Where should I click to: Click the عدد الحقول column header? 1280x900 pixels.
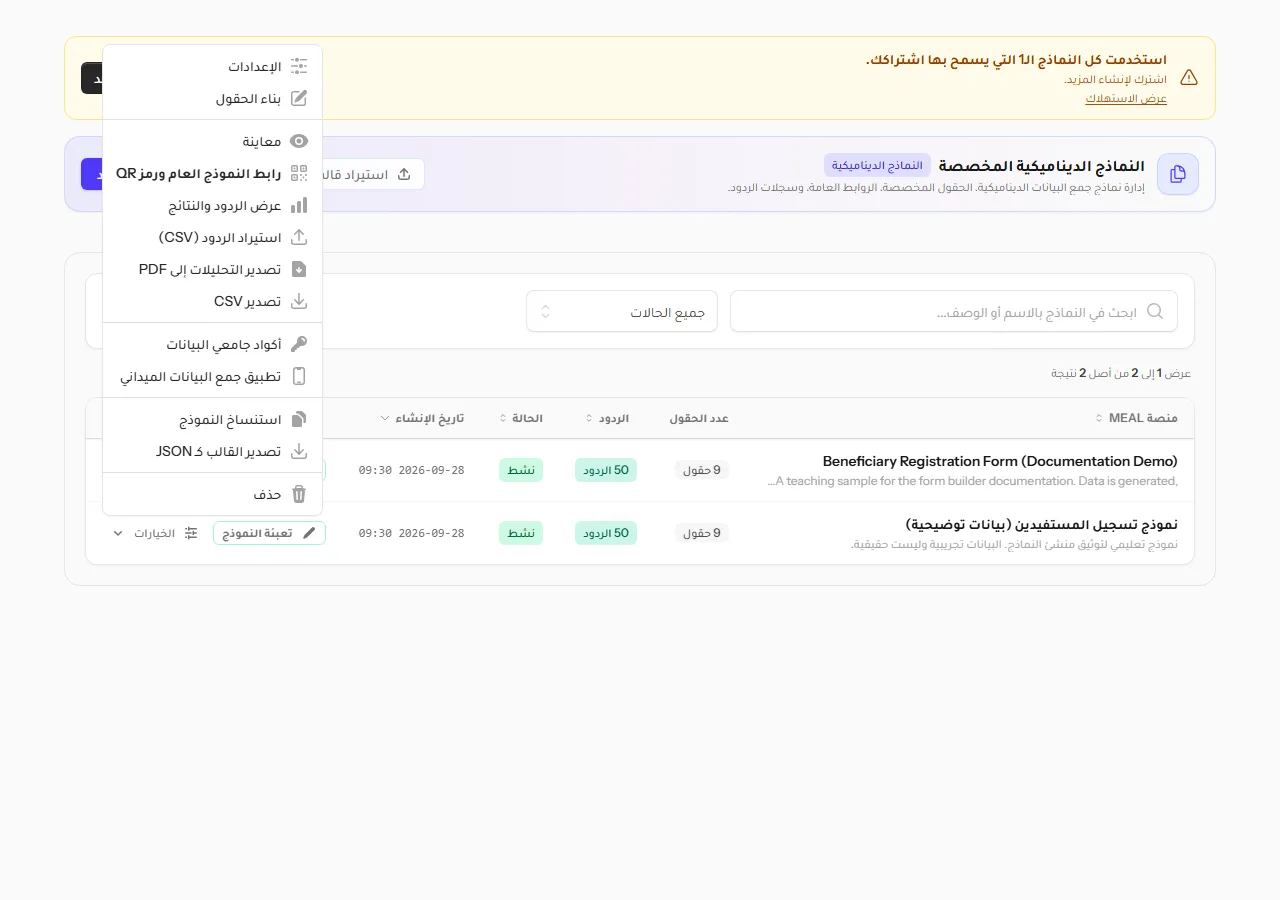(699, 418)
